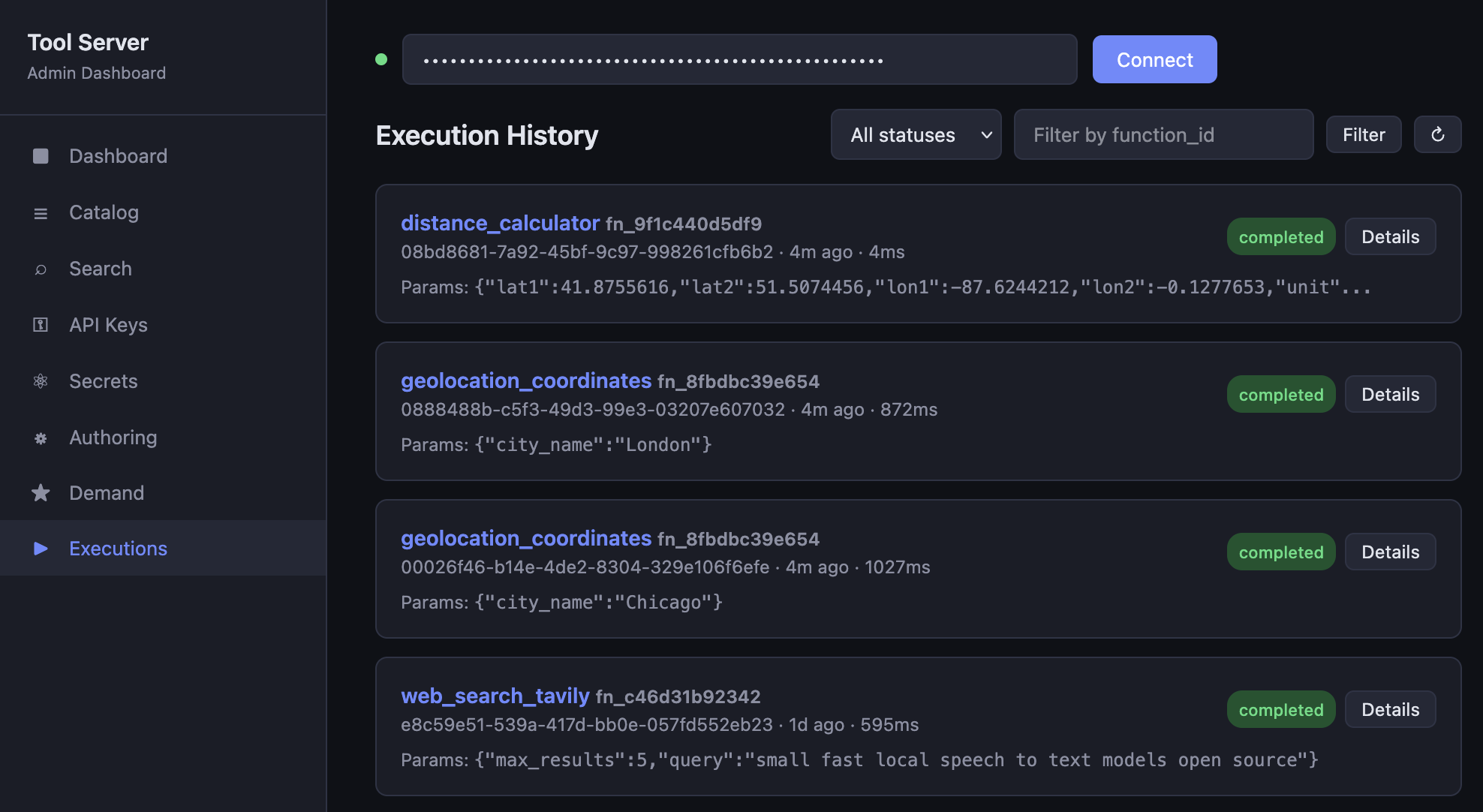1483x812 pixels.
Task: Click the Secrets atom icon
Action: tap(41, 381)
